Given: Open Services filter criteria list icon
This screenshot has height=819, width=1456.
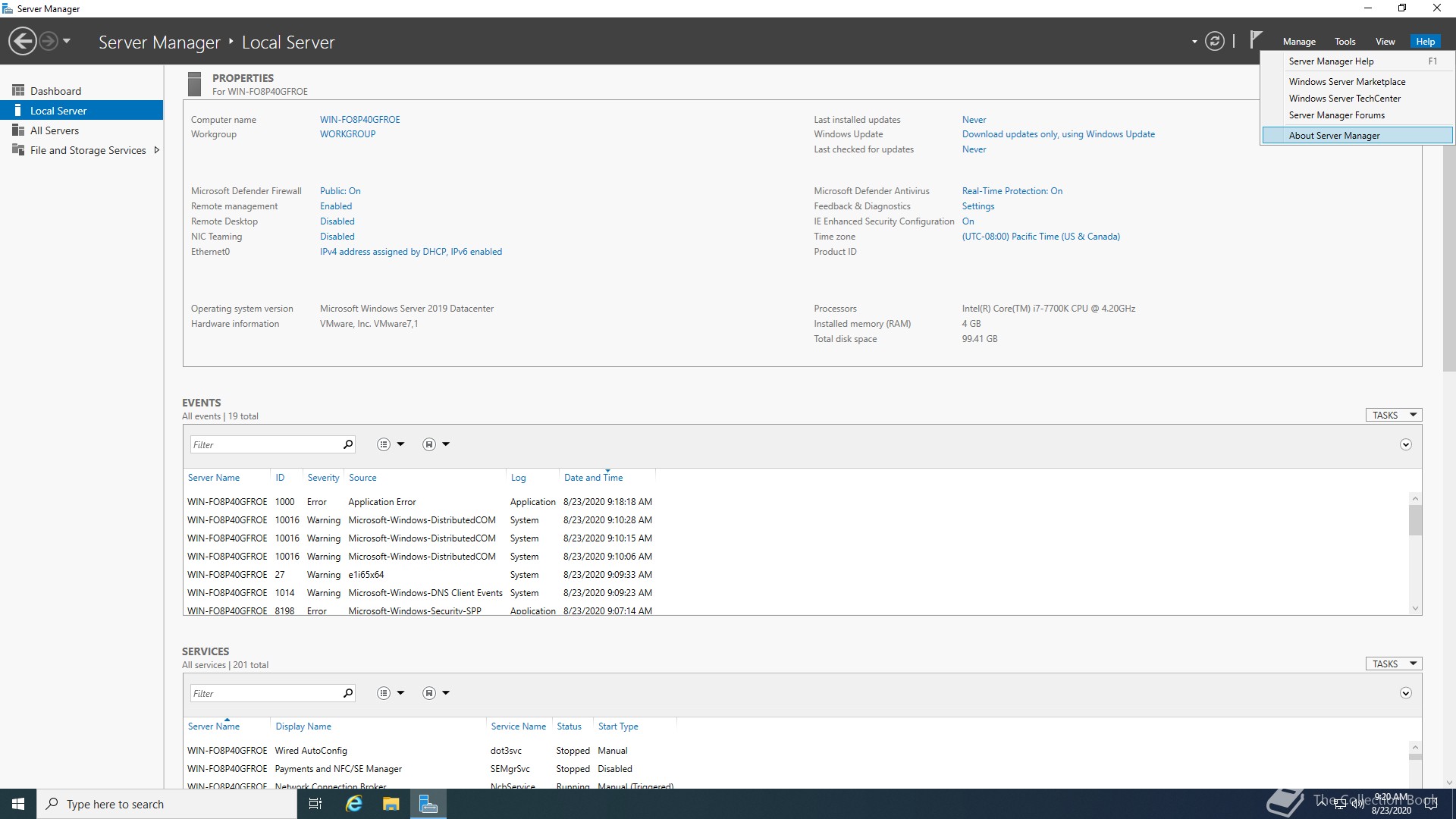Looking at the screenshot, I should click(x=384, y=693).
